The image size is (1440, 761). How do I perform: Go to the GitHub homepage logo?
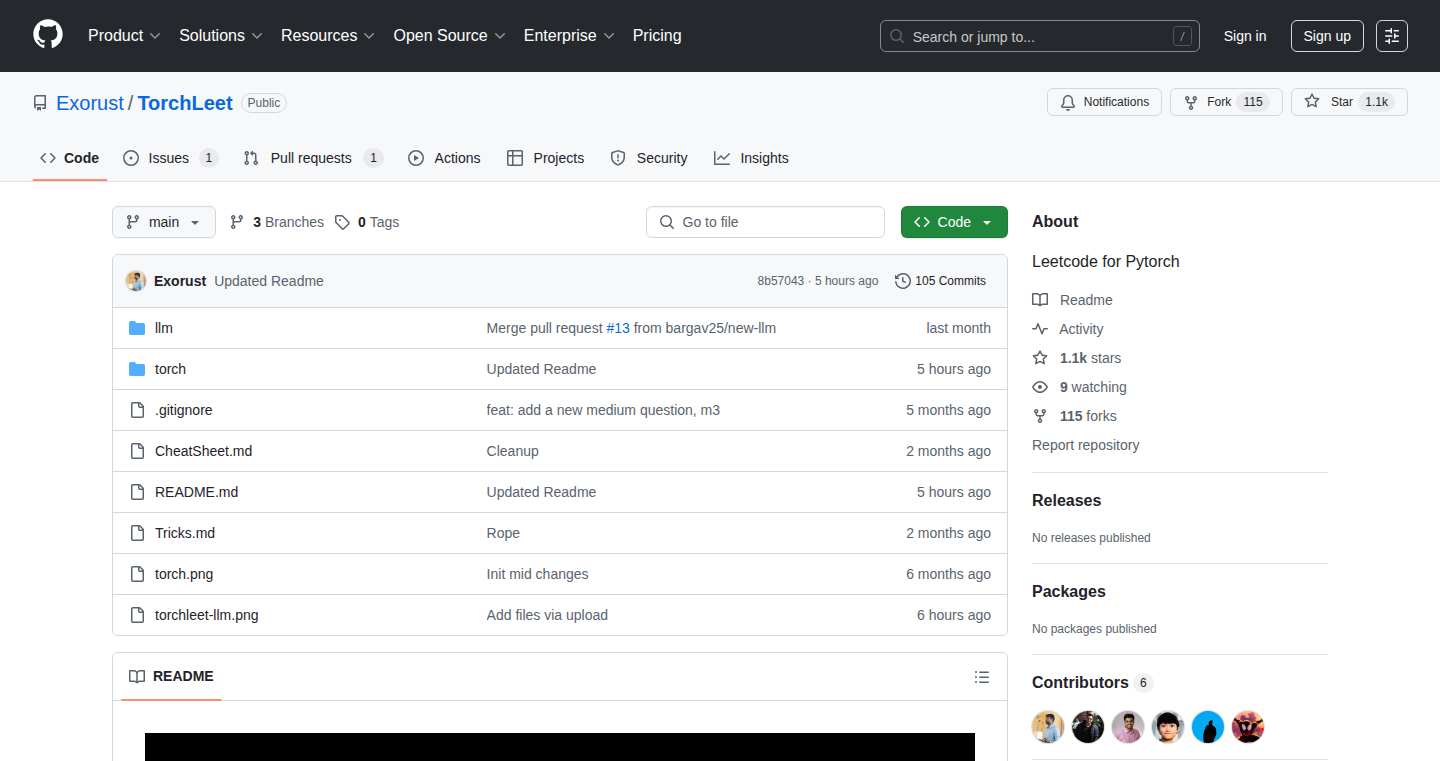click(x=48, y=35)
